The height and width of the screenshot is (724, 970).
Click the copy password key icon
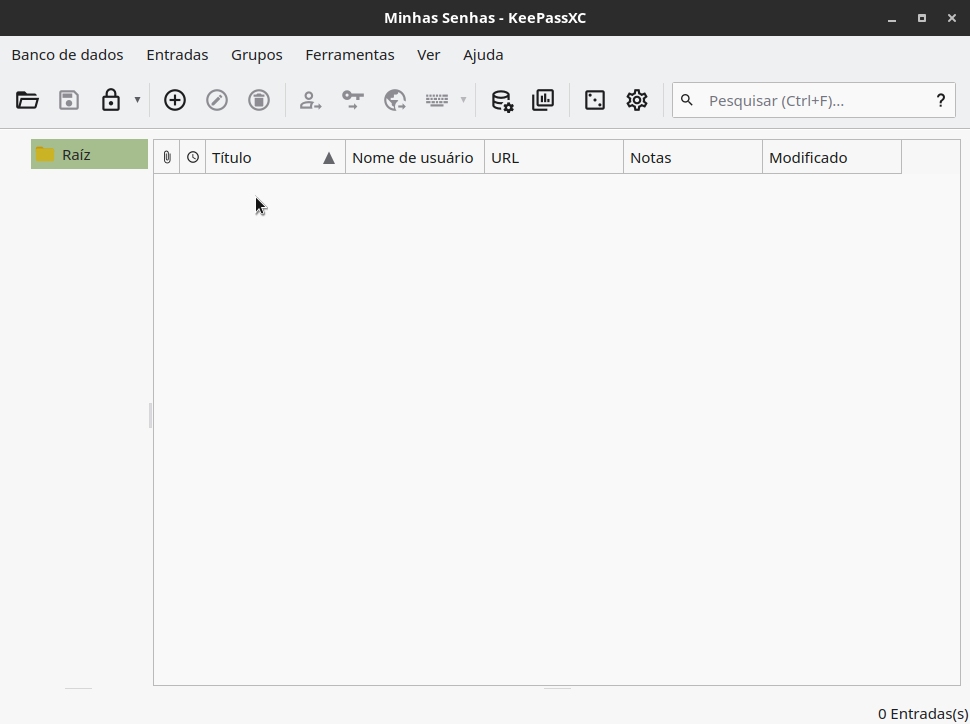click(353, 100)
